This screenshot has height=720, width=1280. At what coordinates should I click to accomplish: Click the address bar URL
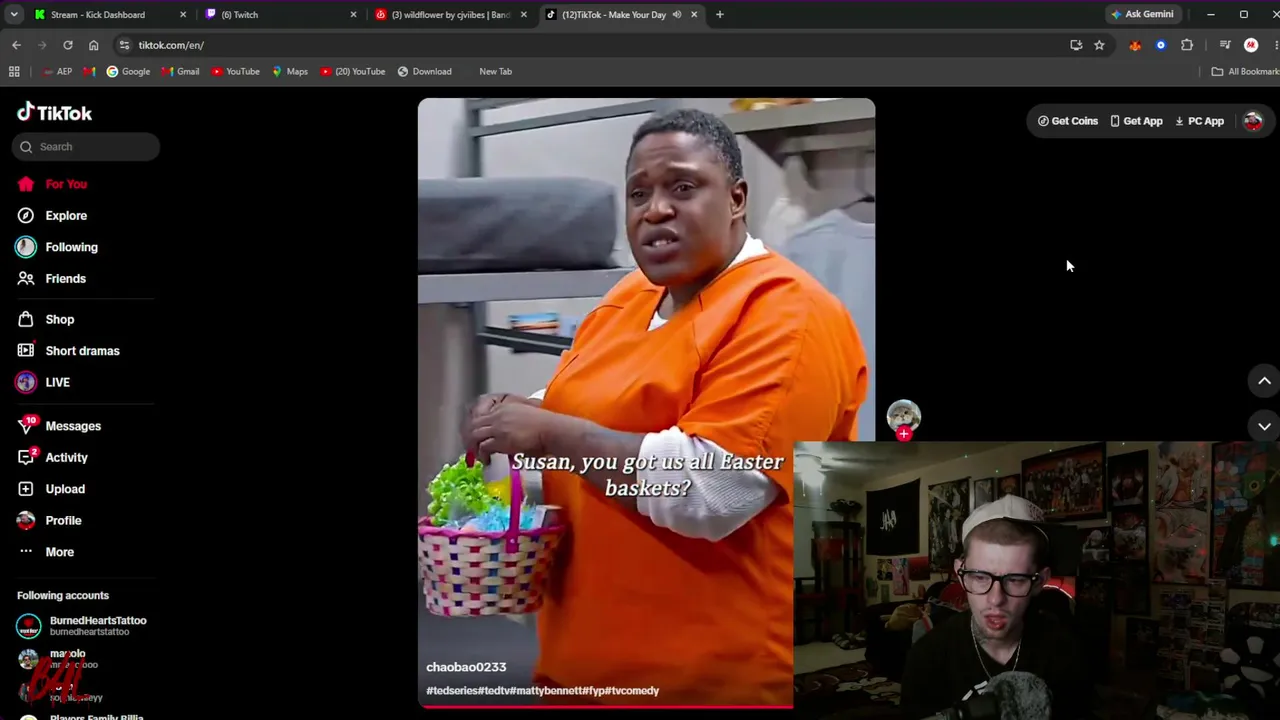pos(171,45)
